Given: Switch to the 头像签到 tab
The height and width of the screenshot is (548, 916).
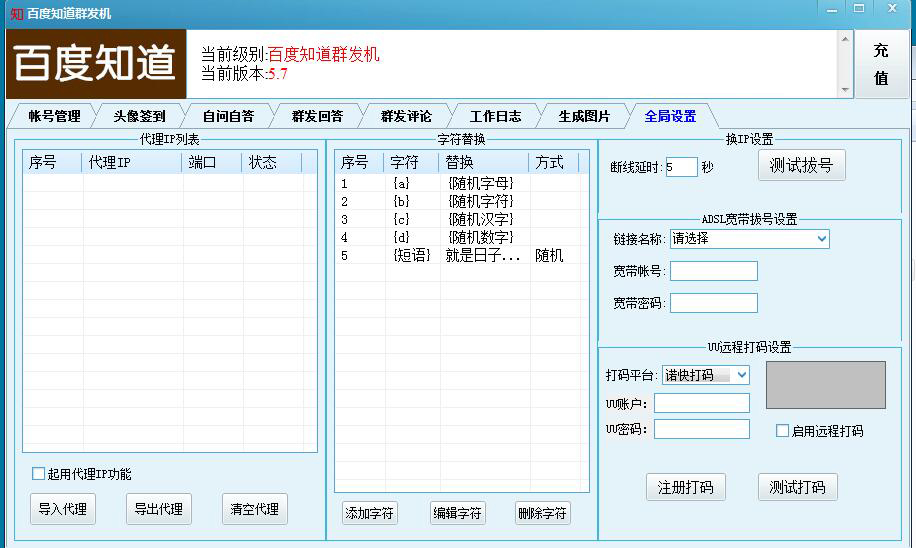Looking at the screenshot, I should point(140,116).
